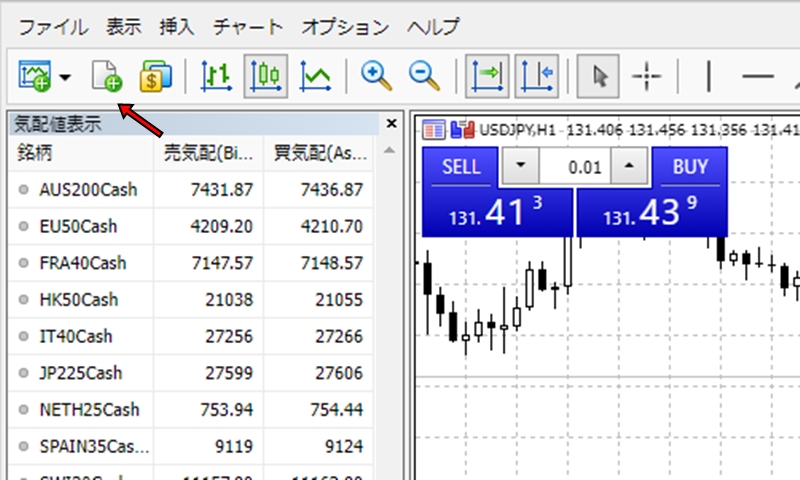Click IT40Cash bid price 27256
Image resolution: width=800 pixels, height=480 pixels.
[229, 337]
